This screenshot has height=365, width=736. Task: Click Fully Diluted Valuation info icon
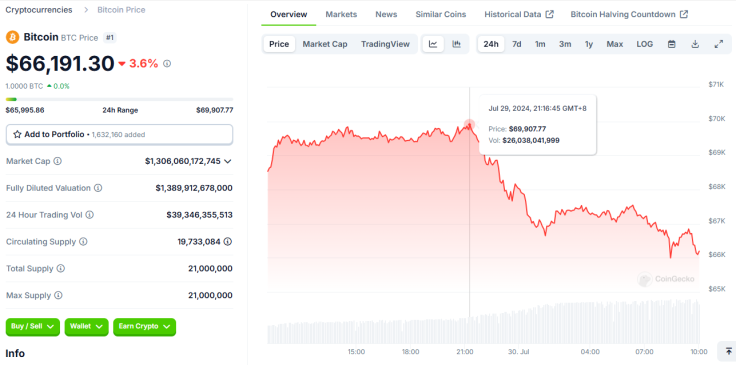[98, 188]
